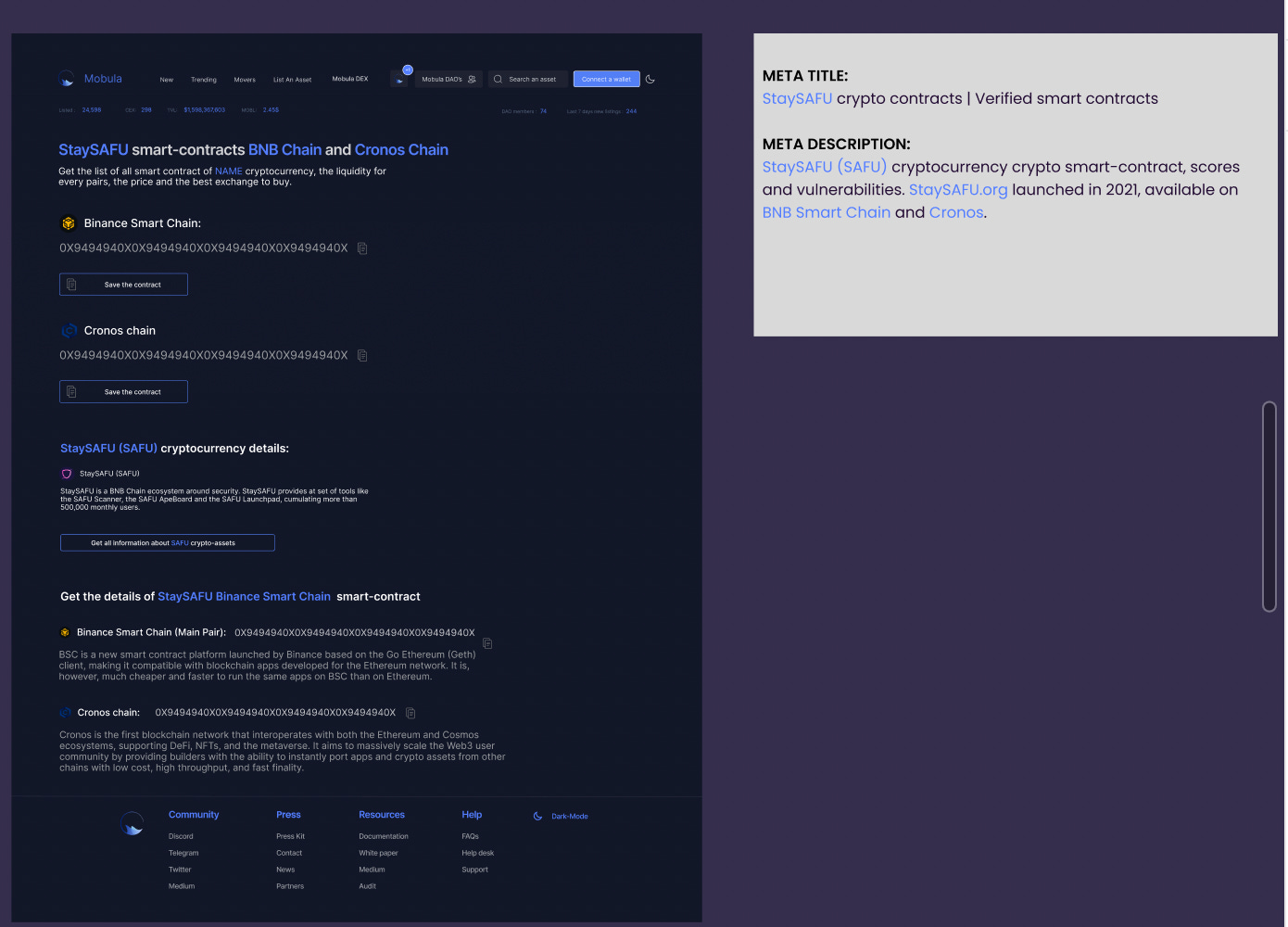Open Medium under the Community column
Screen dimensions: 1288x927
tap(182, 886)
